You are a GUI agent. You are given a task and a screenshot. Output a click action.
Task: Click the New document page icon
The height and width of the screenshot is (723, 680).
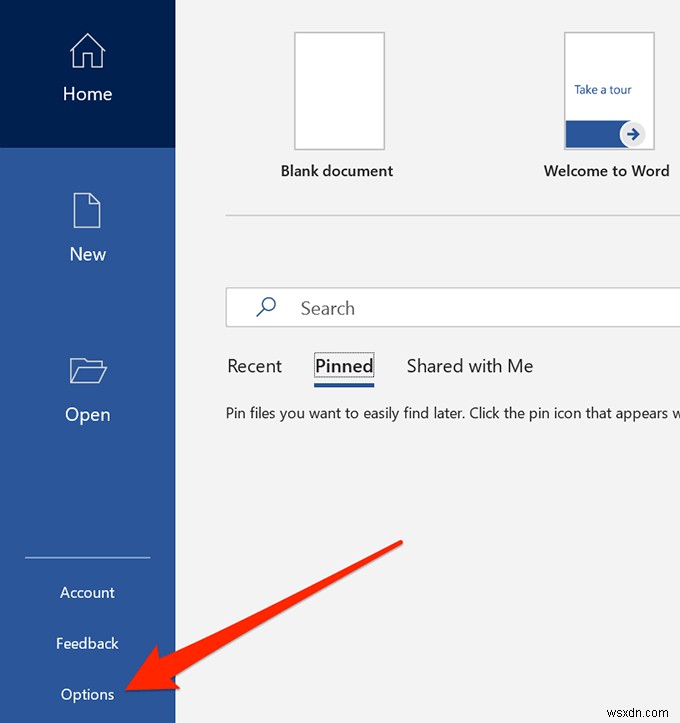click(x=87, y=210)
